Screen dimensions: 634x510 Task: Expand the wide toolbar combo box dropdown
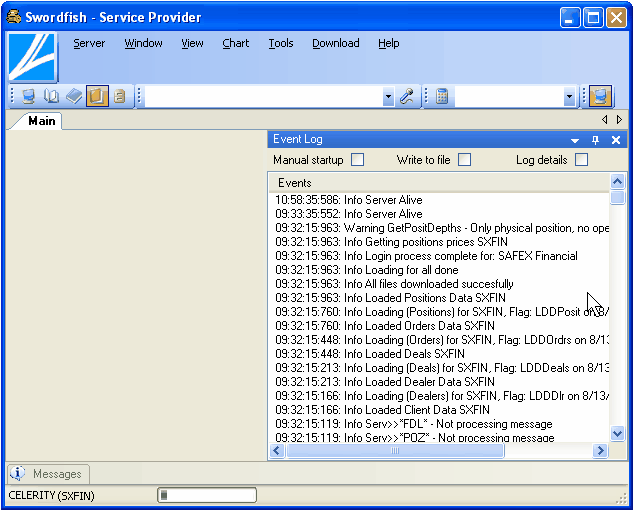[388, 97]
